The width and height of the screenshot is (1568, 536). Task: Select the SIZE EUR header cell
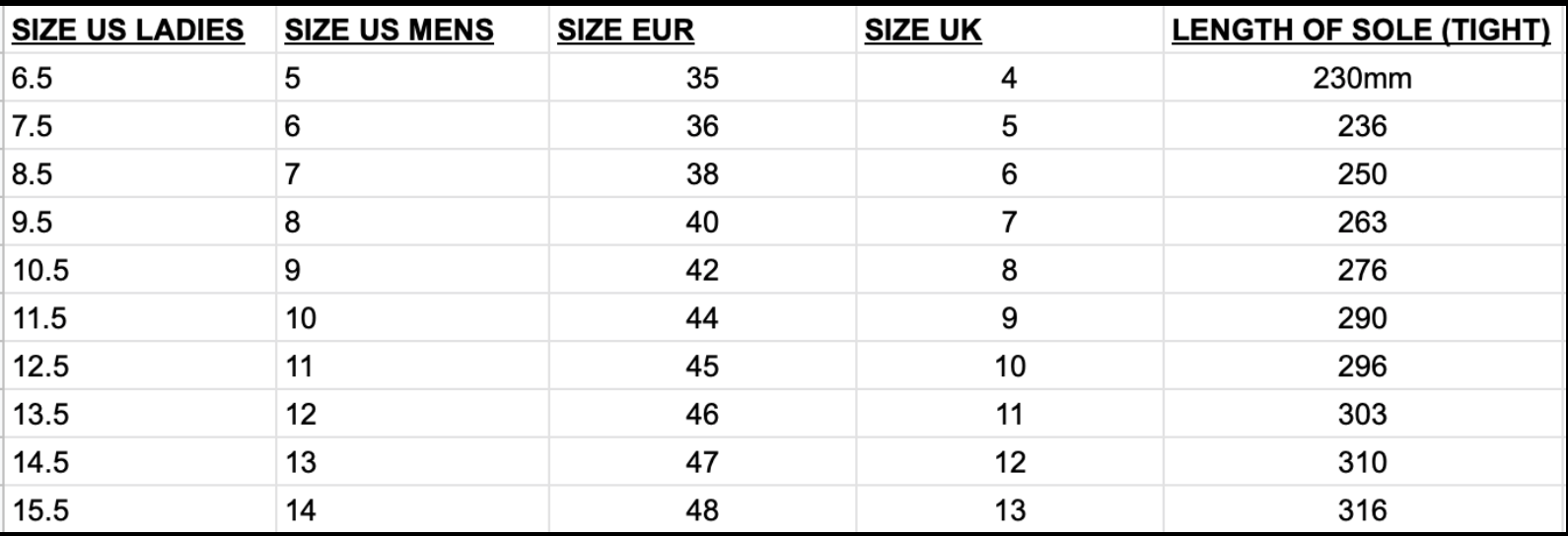tap(702, 30)
